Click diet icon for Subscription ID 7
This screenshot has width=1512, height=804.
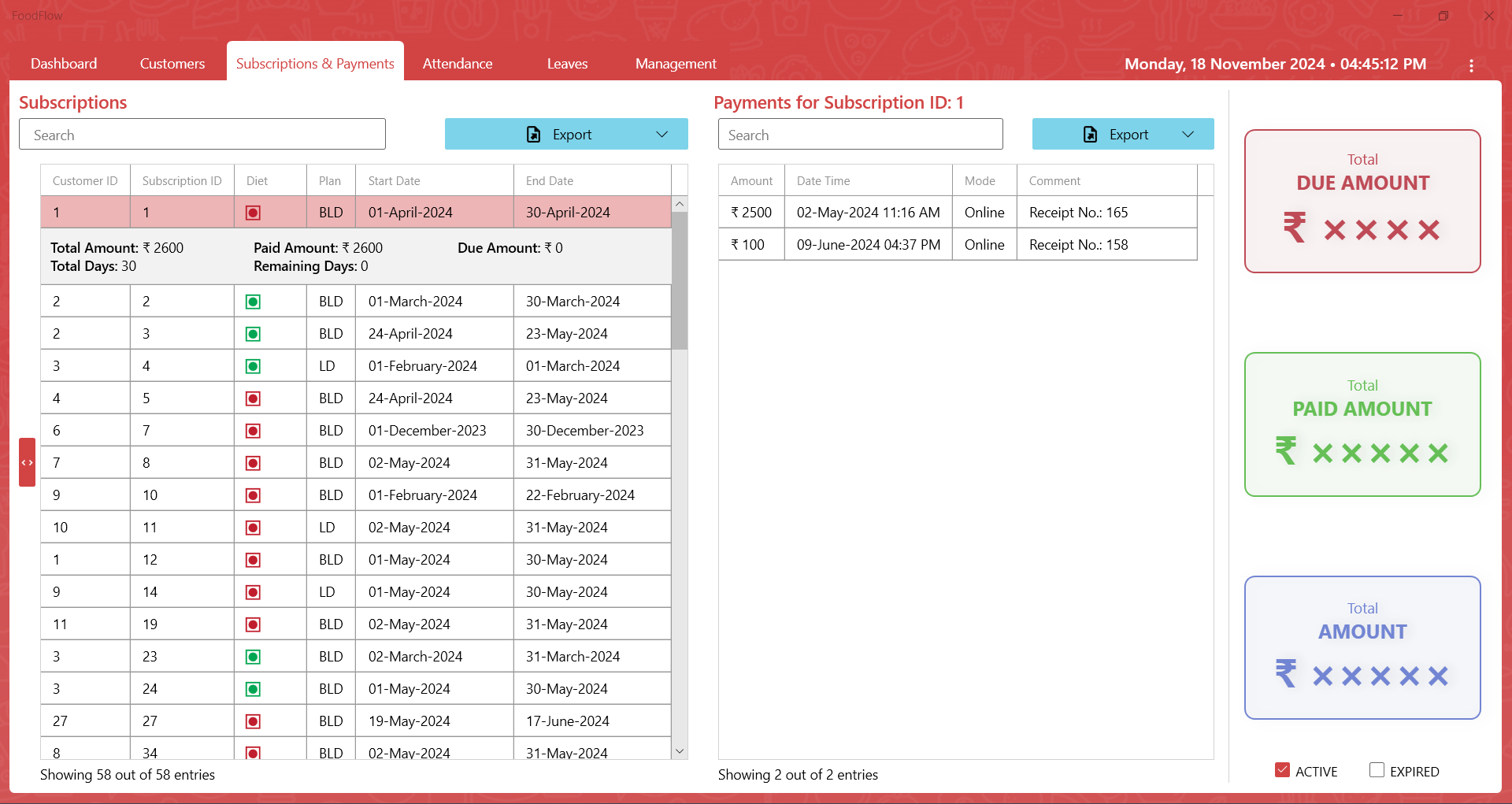click(x=253, y=431)
